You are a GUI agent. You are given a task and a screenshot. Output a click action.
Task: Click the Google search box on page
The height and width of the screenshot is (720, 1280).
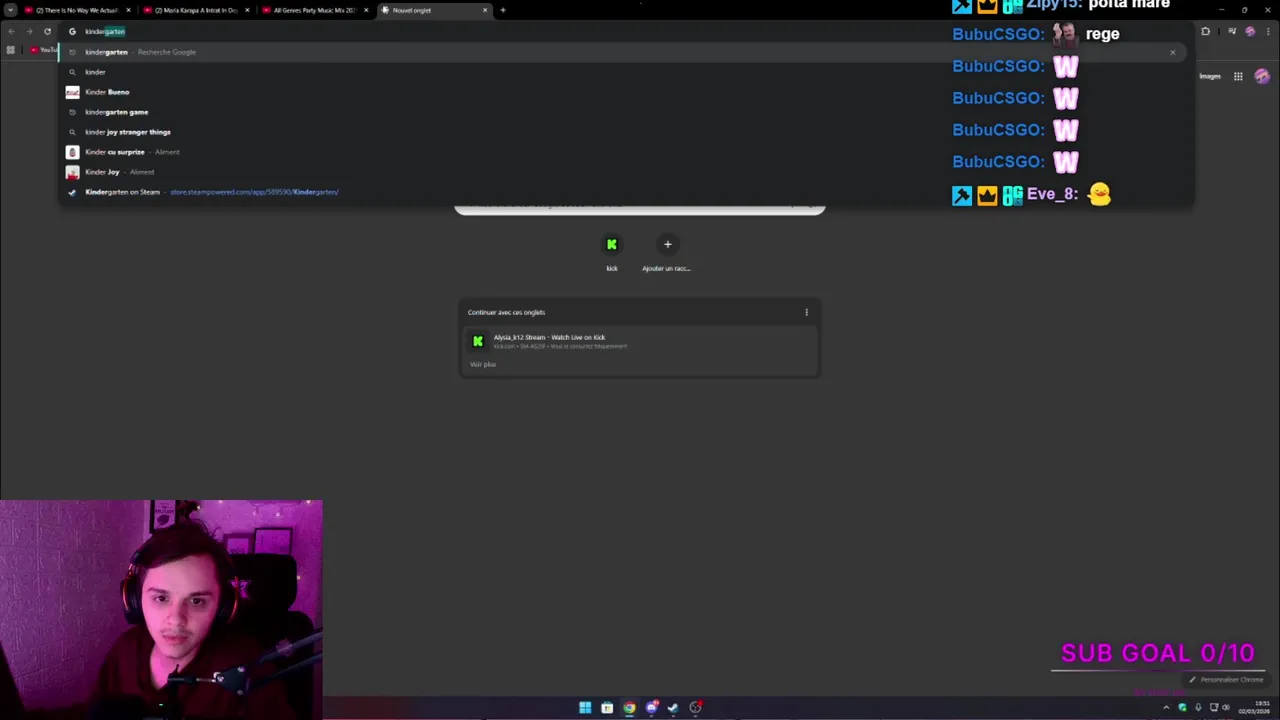(640, 208)
